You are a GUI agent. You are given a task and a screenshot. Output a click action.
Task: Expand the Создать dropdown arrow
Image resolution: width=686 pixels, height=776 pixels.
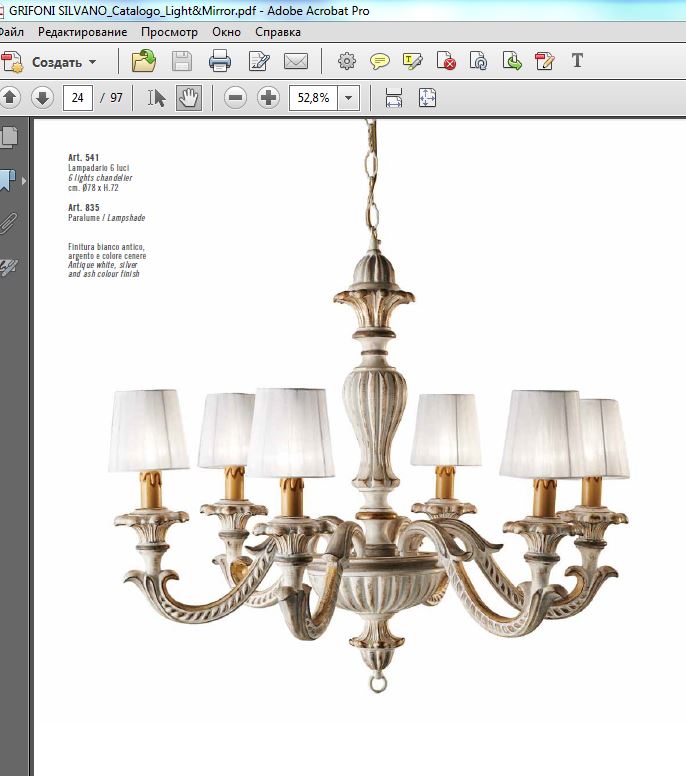coord(93,62)
